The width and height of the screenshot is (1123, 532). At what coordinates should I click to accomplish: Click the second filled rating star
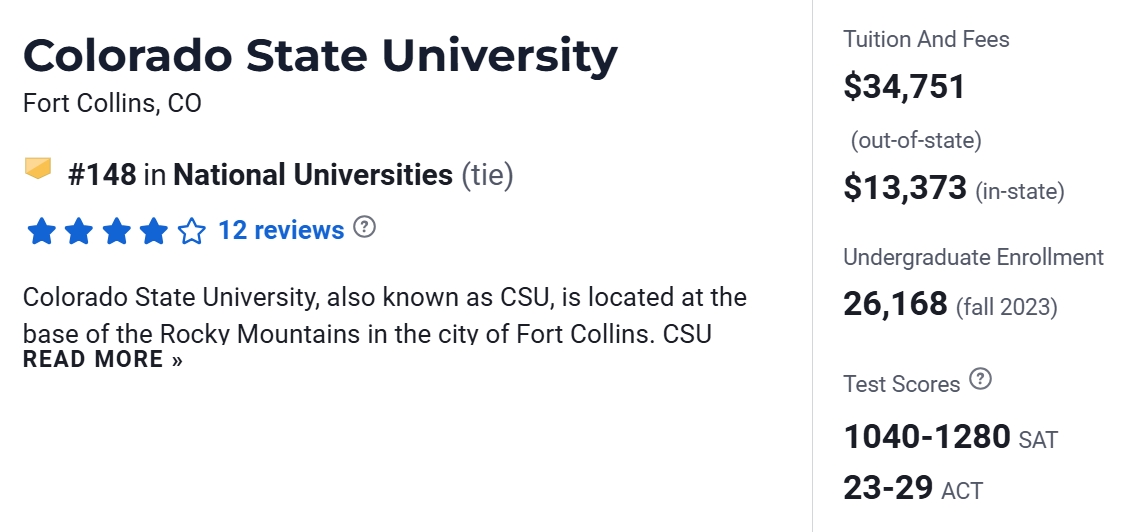coord(79,232)
